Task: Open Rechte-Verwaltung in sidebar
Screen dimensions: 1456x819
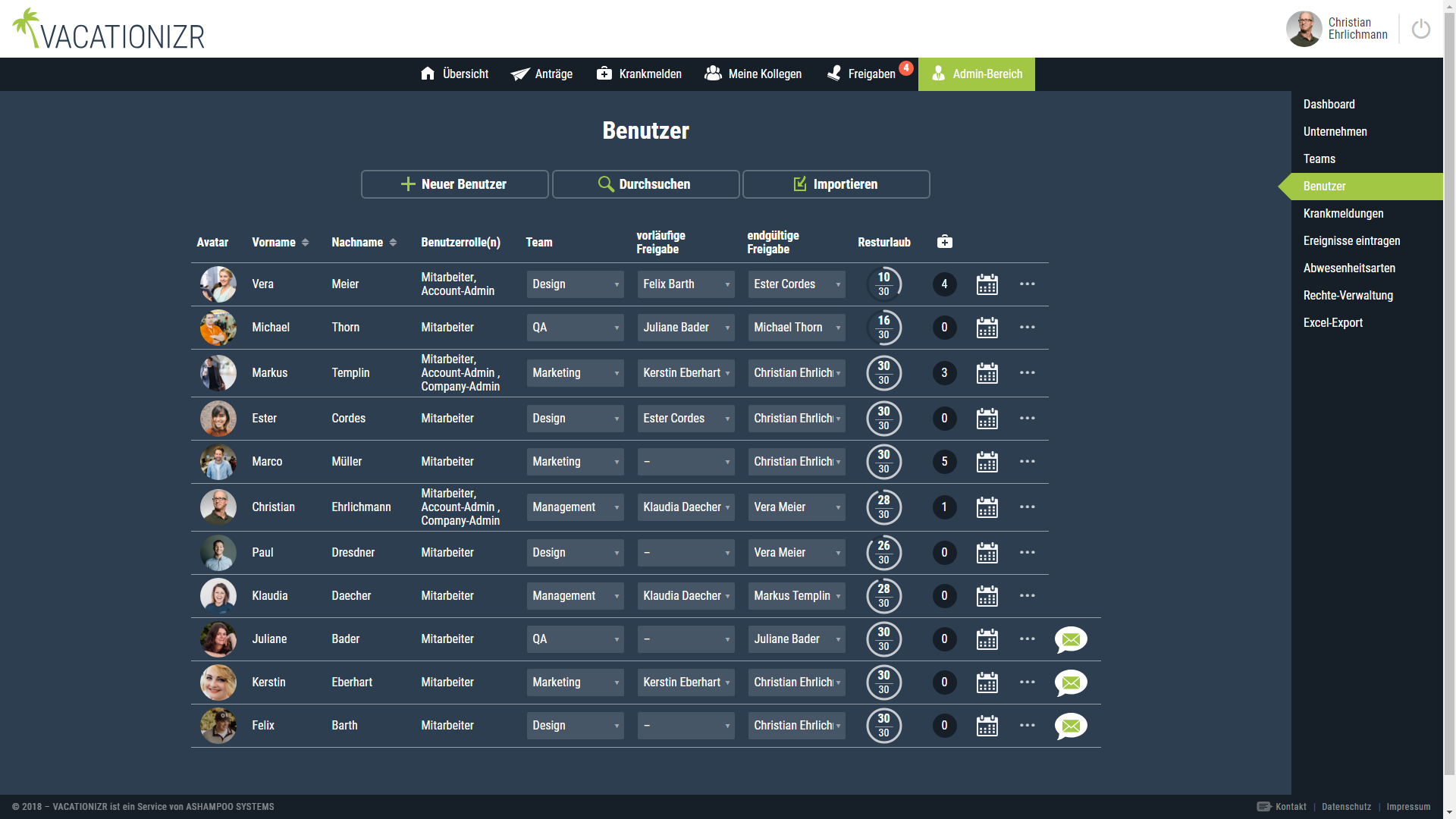Action: 1348,296
